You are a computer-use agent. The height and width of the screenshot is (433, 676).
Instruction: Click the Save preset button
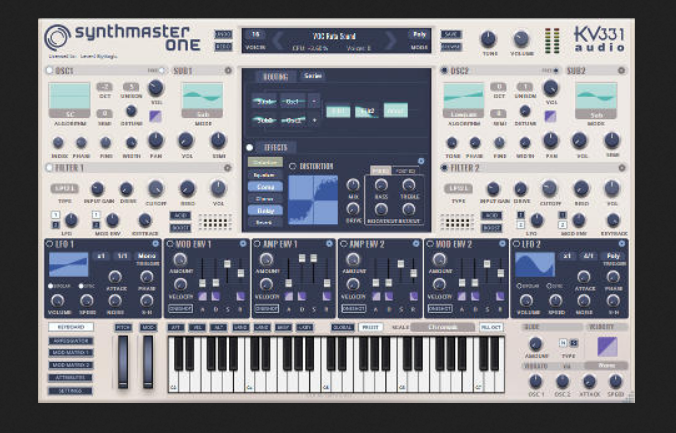tap(451, 34)
